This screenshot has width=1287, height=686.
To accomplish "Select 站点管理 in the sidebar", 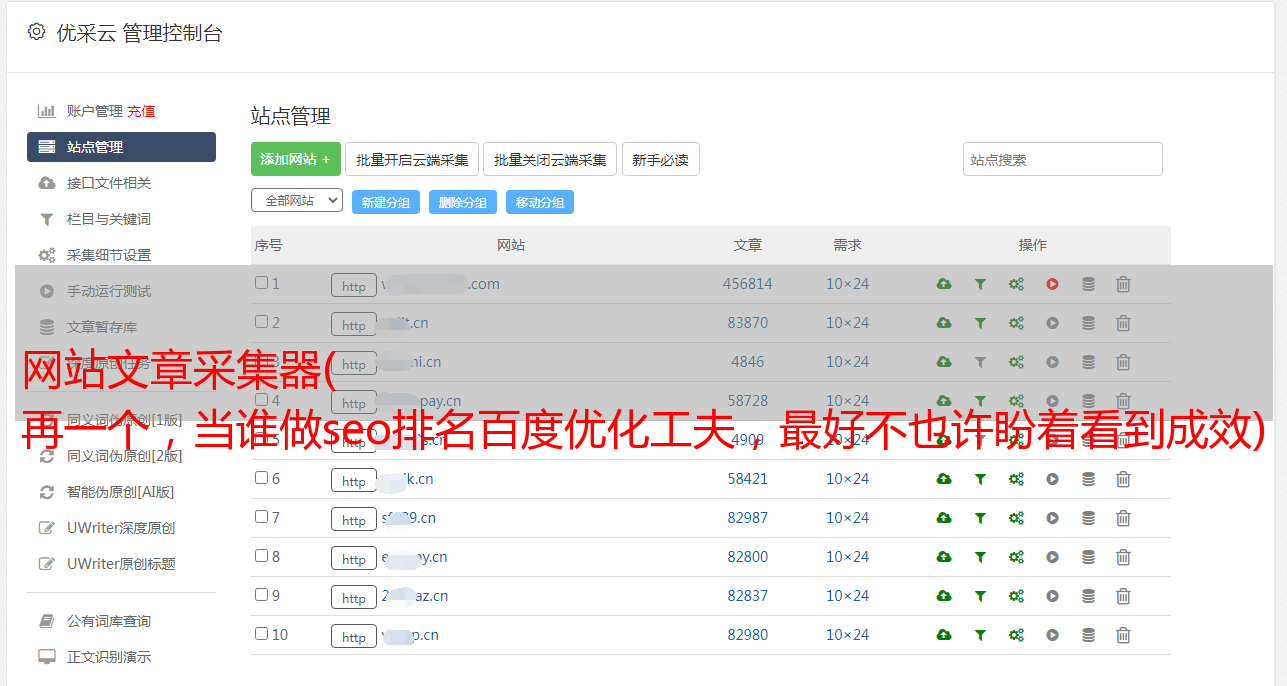I will point(121,147).
